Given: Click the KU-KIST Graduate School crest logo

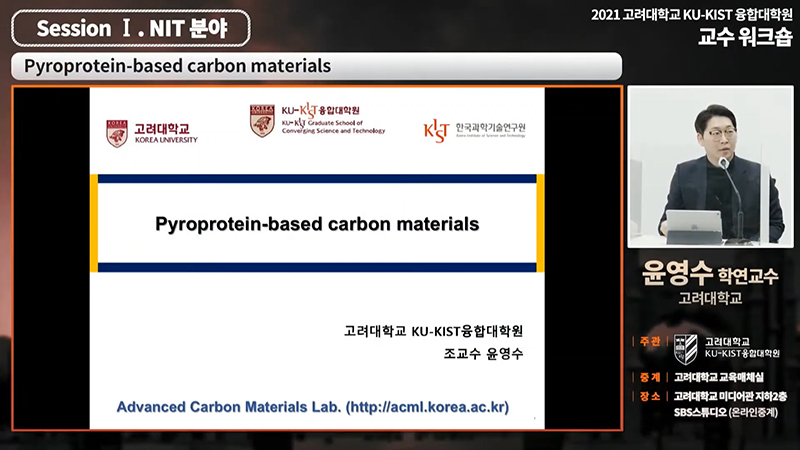Looking at the screenshot, I should (x=262, y=121).
